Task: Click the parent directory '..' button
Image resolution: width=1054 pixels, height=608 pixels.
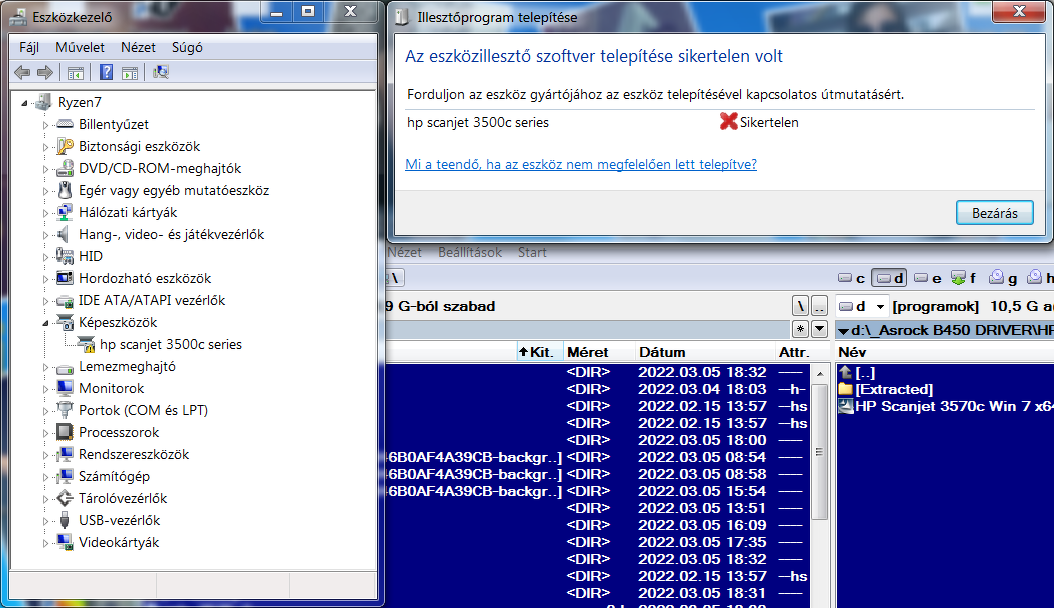Action: point(819,306)
